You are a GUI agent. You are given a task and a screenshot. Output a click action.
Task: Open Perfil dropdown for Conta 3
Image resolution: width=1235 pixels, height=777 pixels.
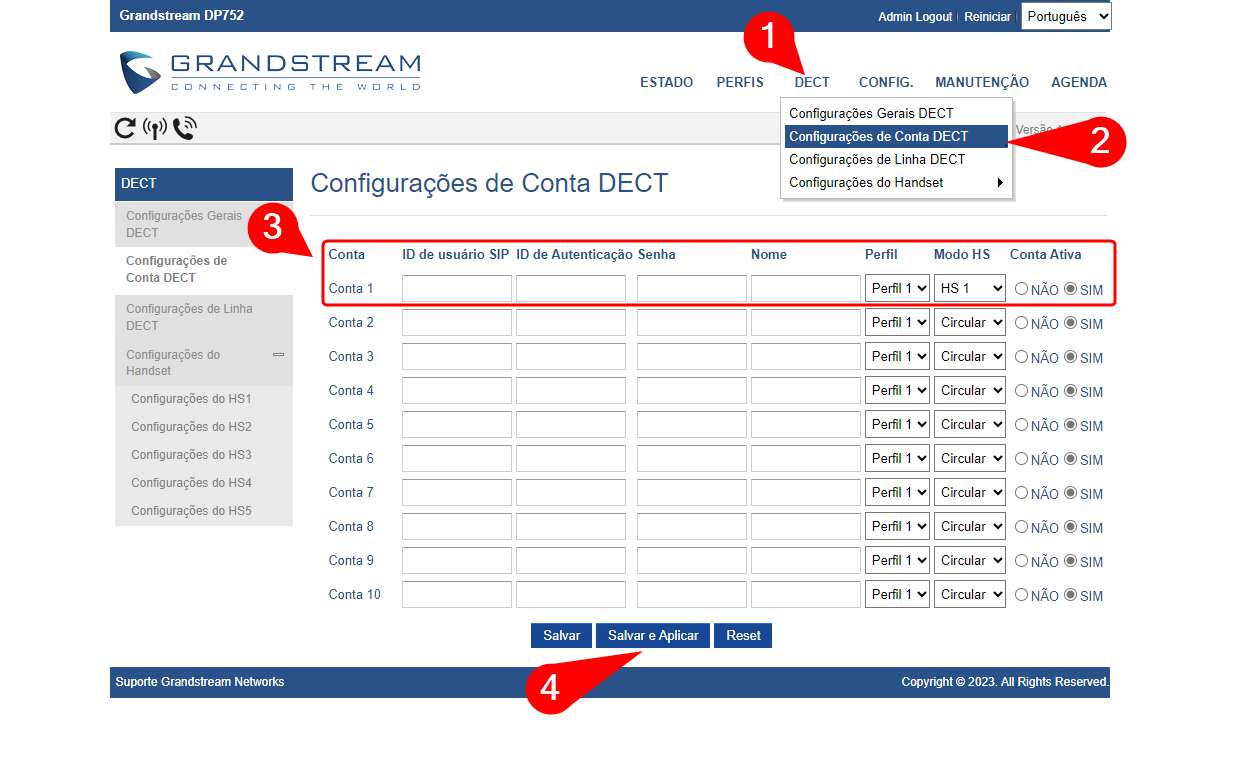coord(896,357)
